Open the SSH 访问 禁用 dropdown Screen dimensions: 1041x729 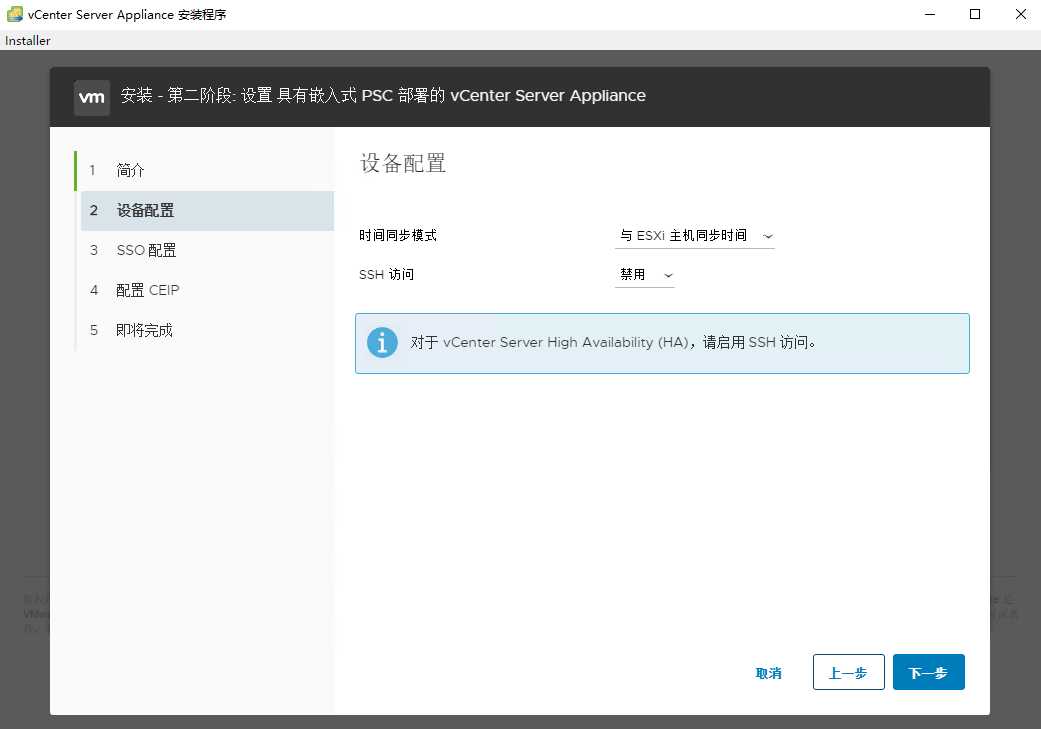[644, 275]
